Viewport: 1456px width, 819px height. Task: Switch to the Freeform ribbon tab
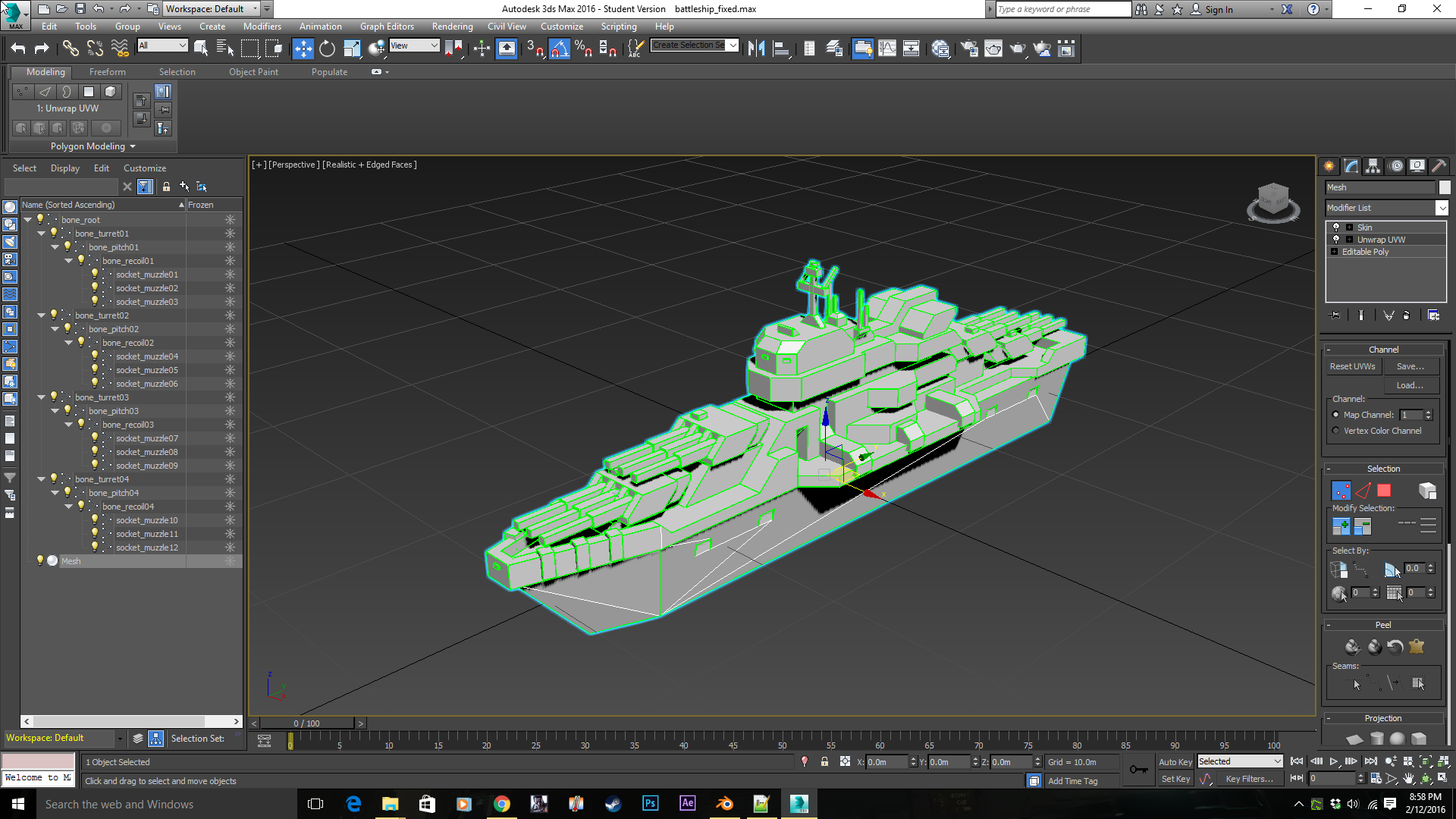[x=107, y=72]
